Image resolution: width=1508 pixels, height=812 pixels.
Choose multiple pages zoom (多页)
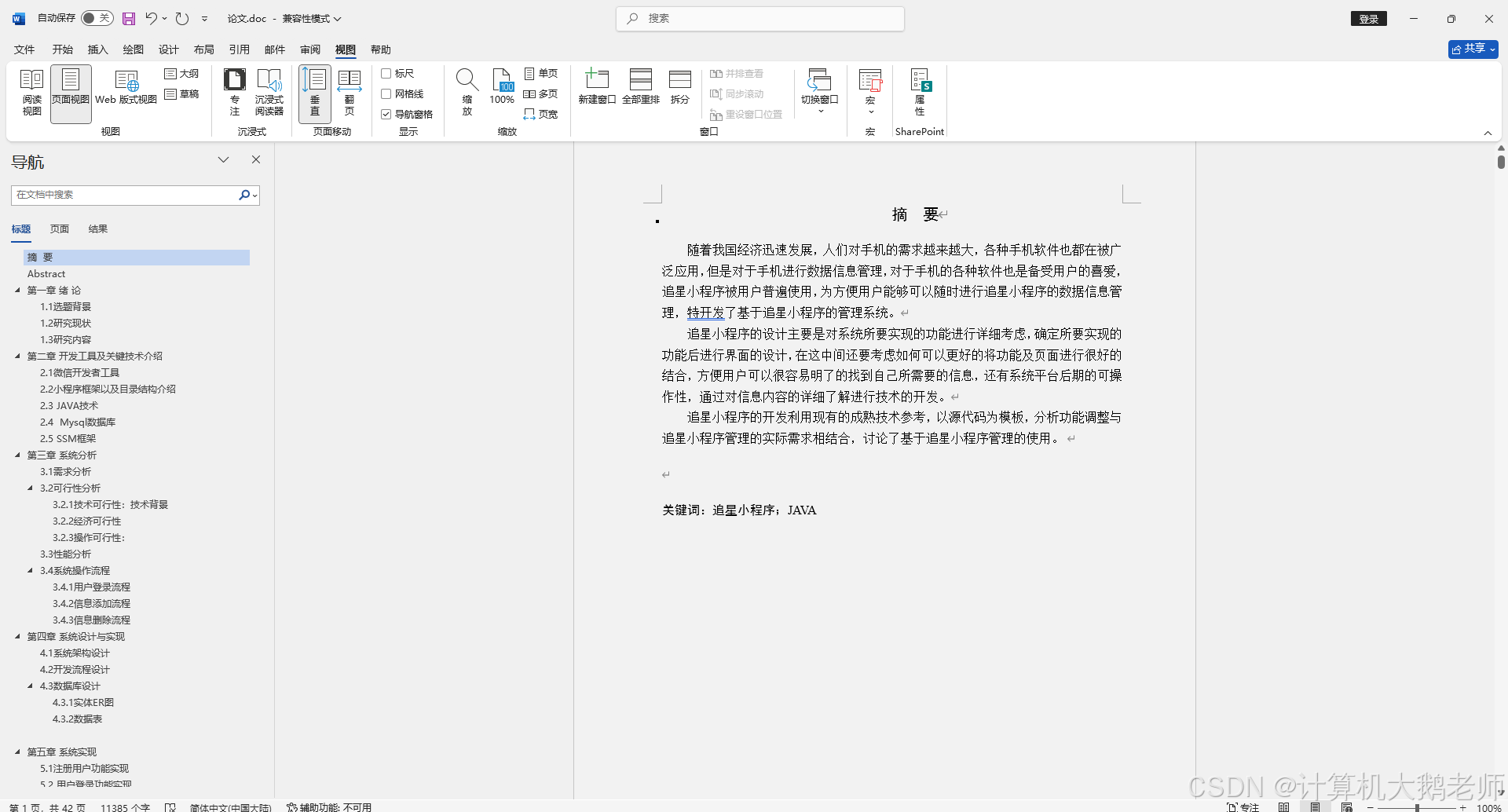point(541,94)
